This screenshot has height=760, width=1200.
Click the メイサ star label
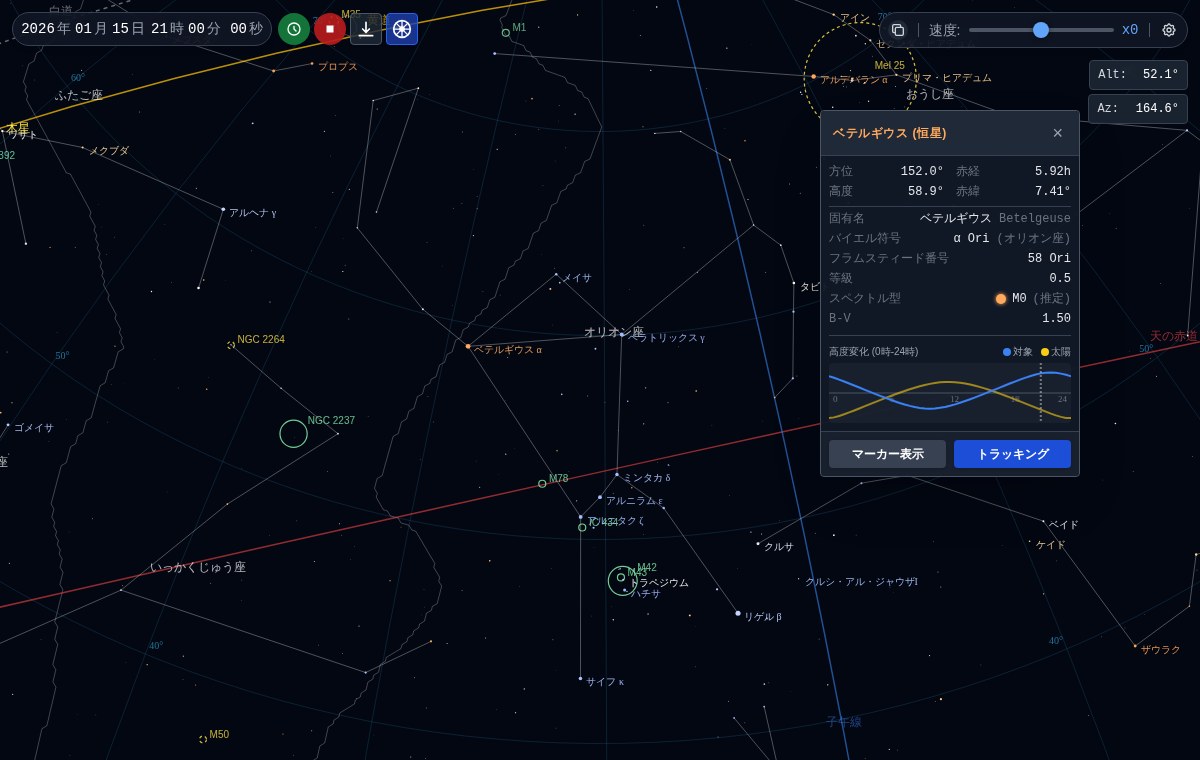pyautogui.click(x=576, y=278)
